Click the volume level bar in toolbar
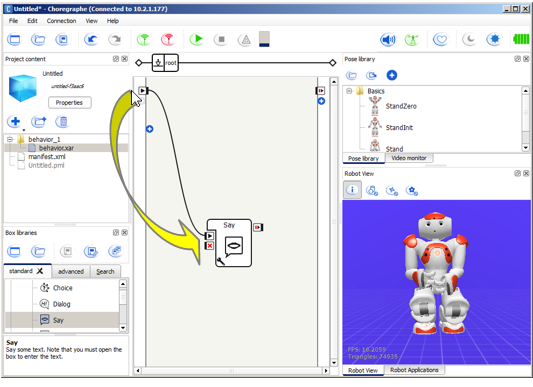Screen dimensions: 533x387 click(264, 39)
